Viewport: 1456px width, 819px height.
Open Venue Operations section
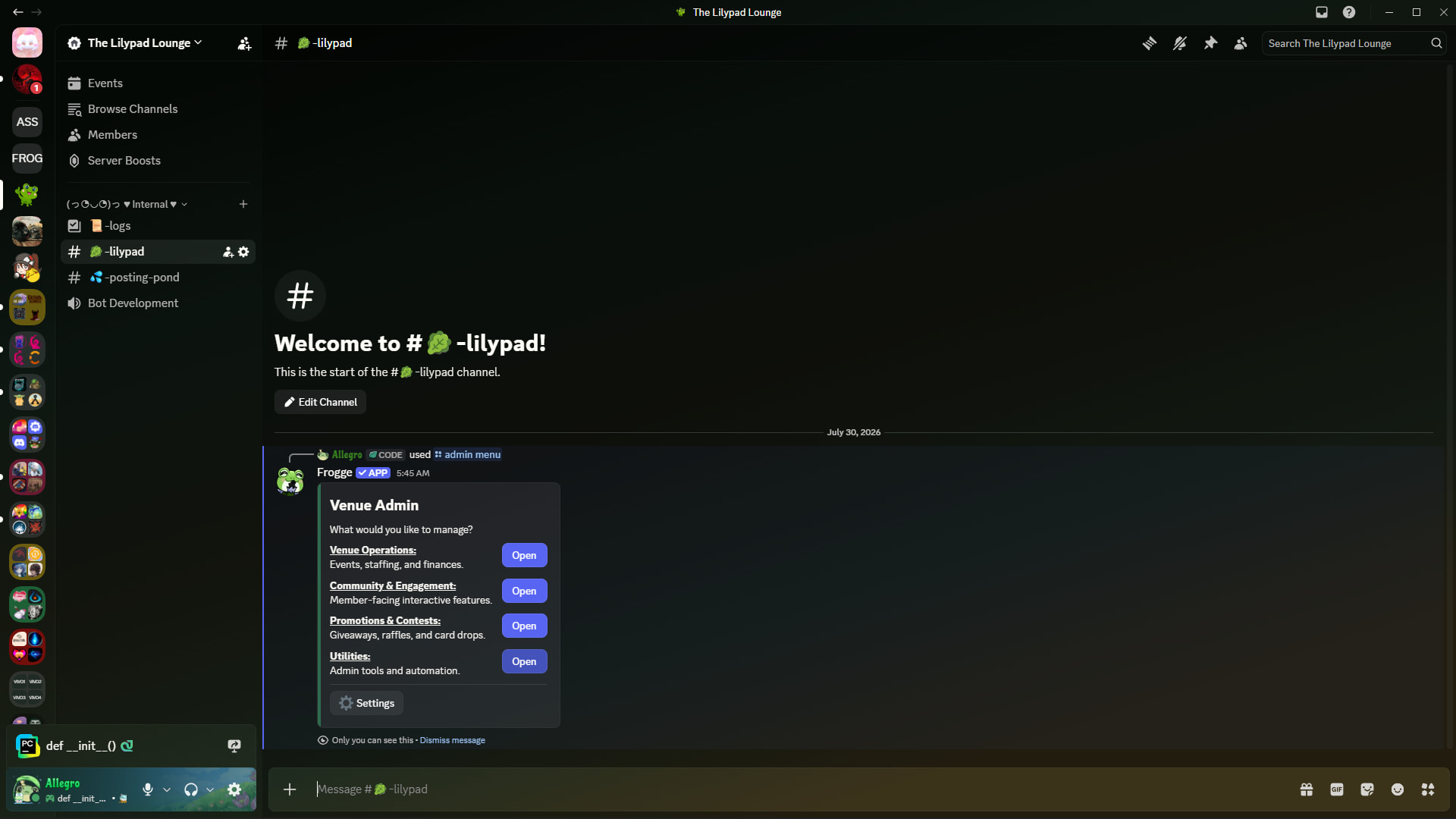(524, 555)
